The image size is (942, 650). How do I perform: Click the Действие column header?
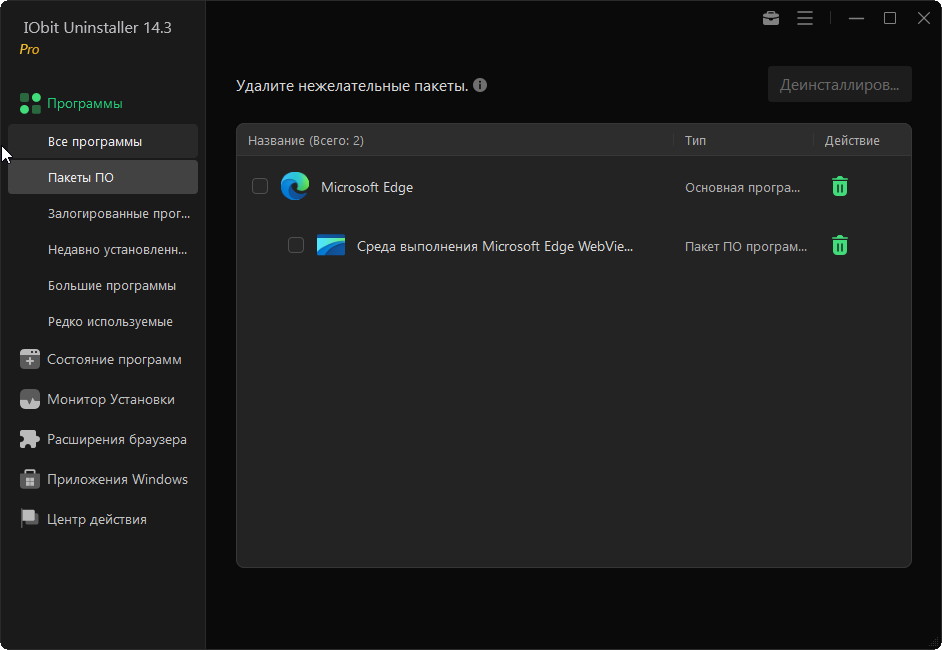point(852,141)
